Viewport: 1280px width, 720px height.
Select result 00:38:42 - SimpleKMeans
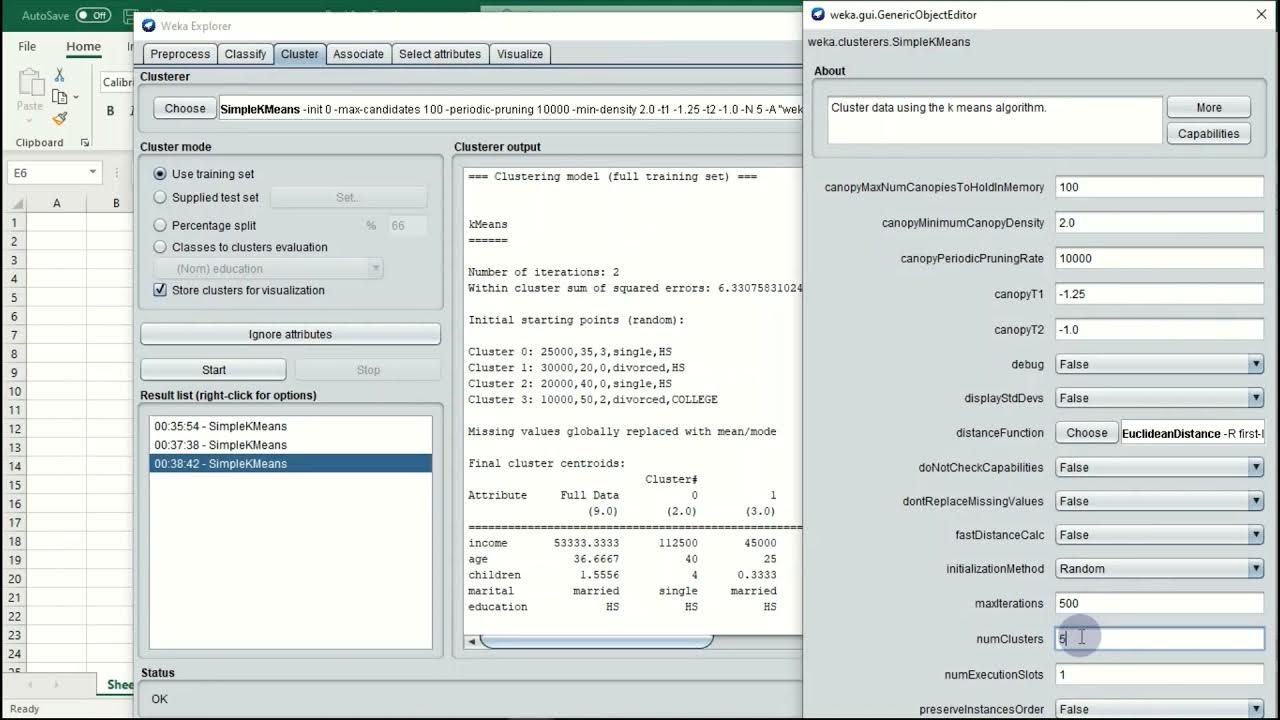coord(290,463)
